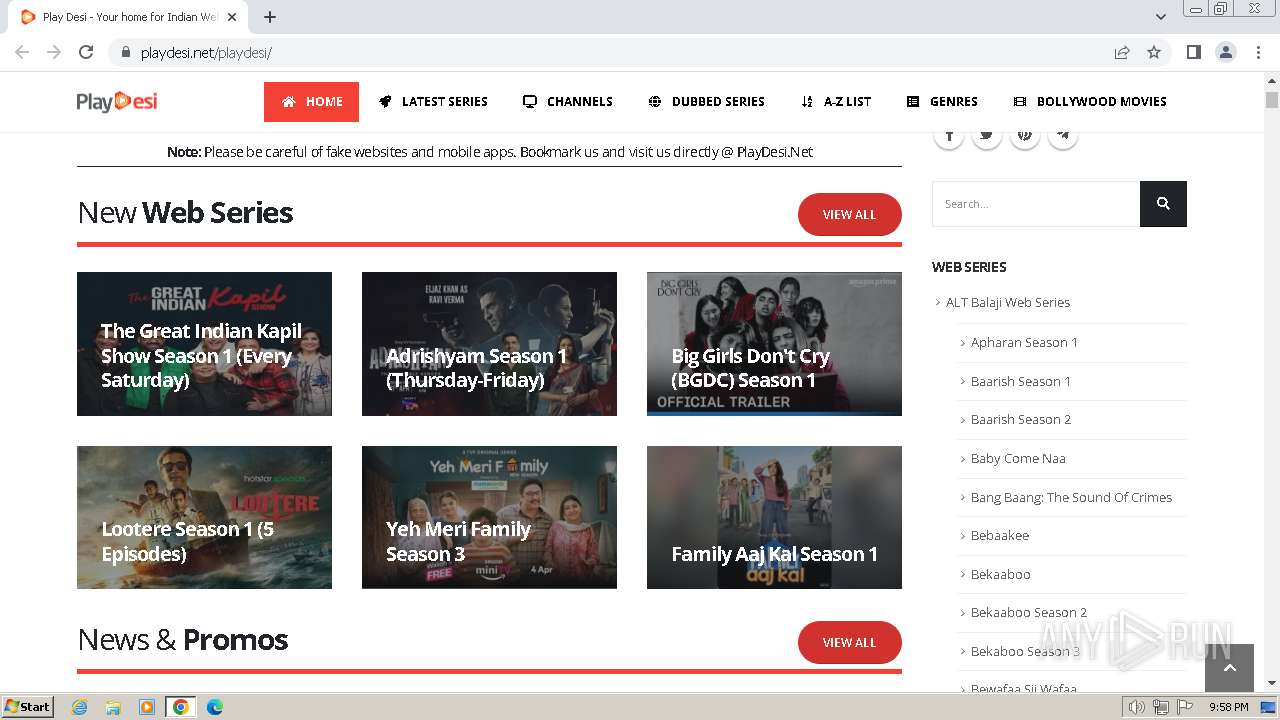Viewport: 1280px width, 720px height.
Task: Open Bekaaboo link
Action: [1000, 574]
